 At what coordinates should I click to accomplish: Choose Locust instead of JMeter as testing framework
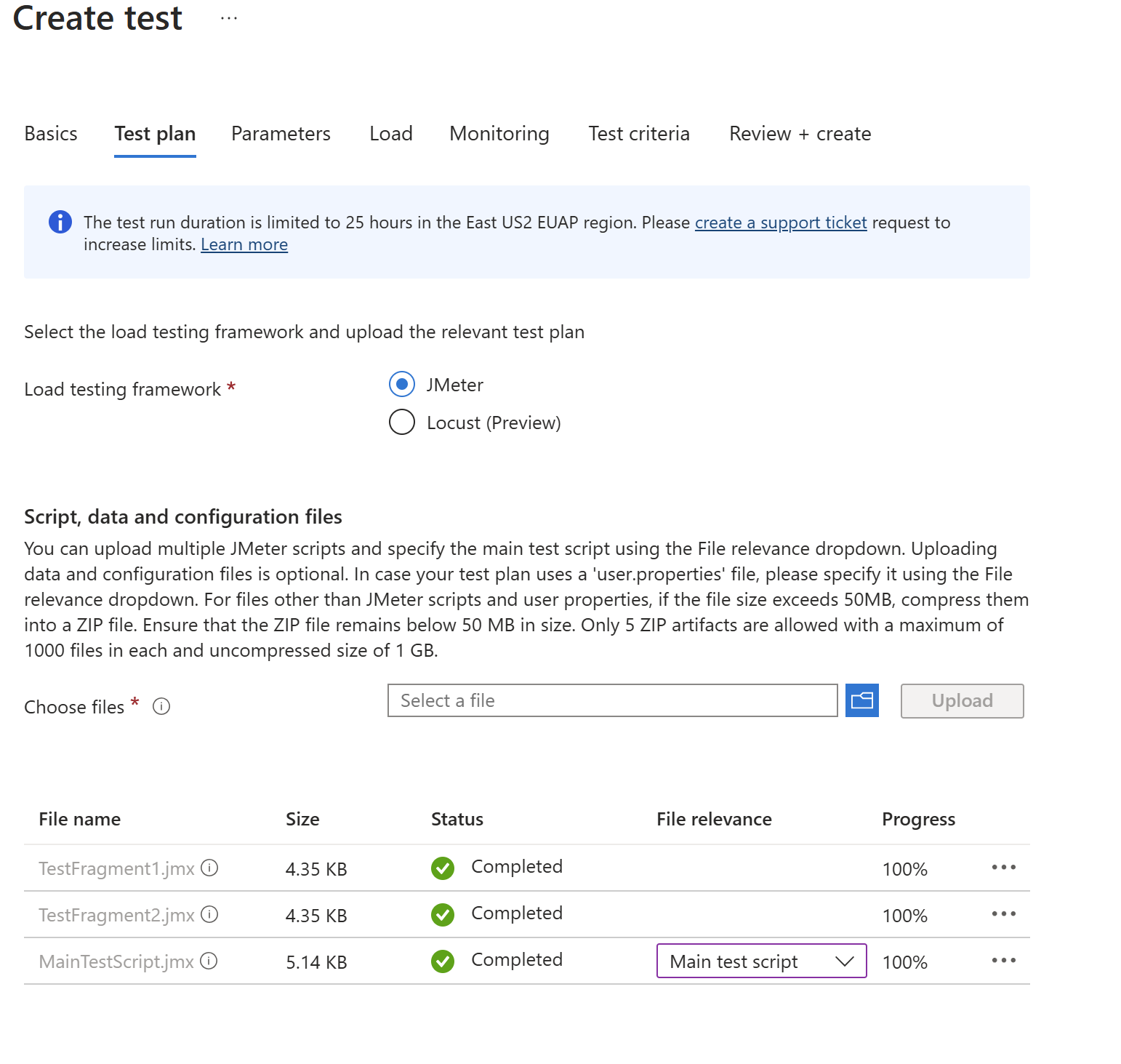click(402, 422)
